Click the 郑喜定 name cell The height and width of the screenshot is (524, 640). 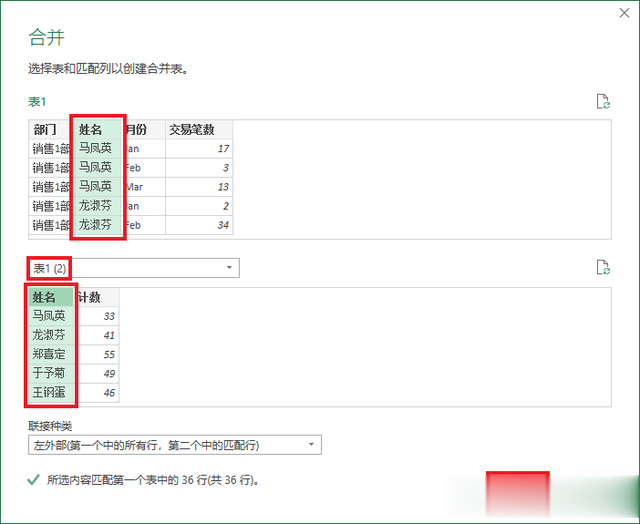(x=51, y=354)
